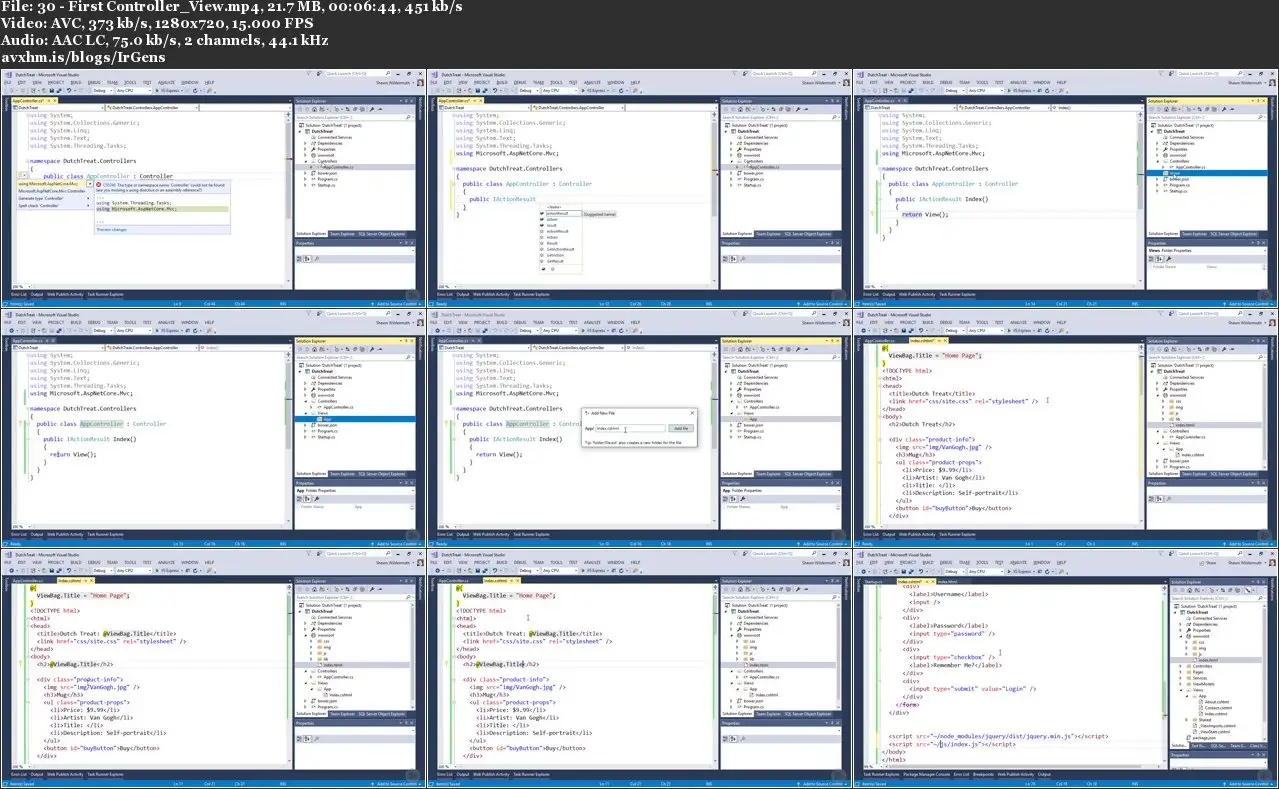Expand the ViewModels folder in login-form frame
The height and width of the screenshot is (789, 1279).
pos(1180,684)
